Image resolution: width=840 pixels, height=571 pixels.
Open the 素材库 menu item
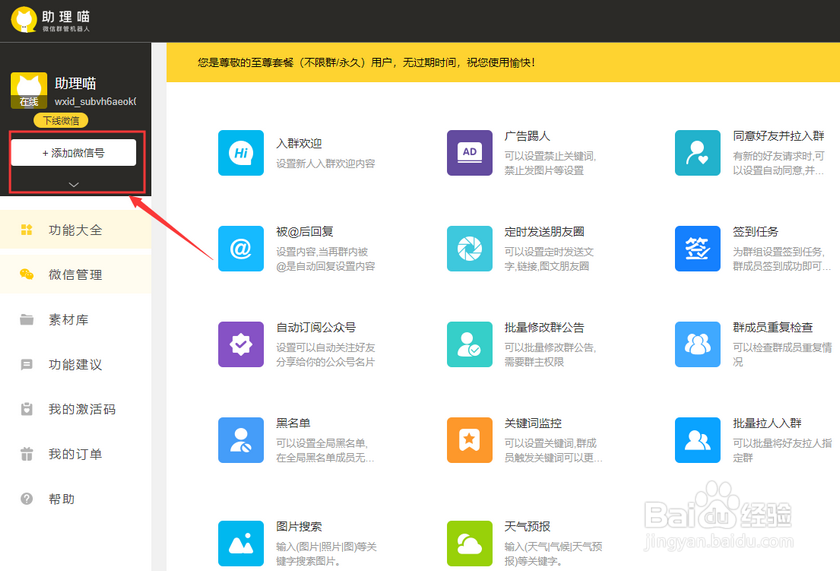click(76, 320)
